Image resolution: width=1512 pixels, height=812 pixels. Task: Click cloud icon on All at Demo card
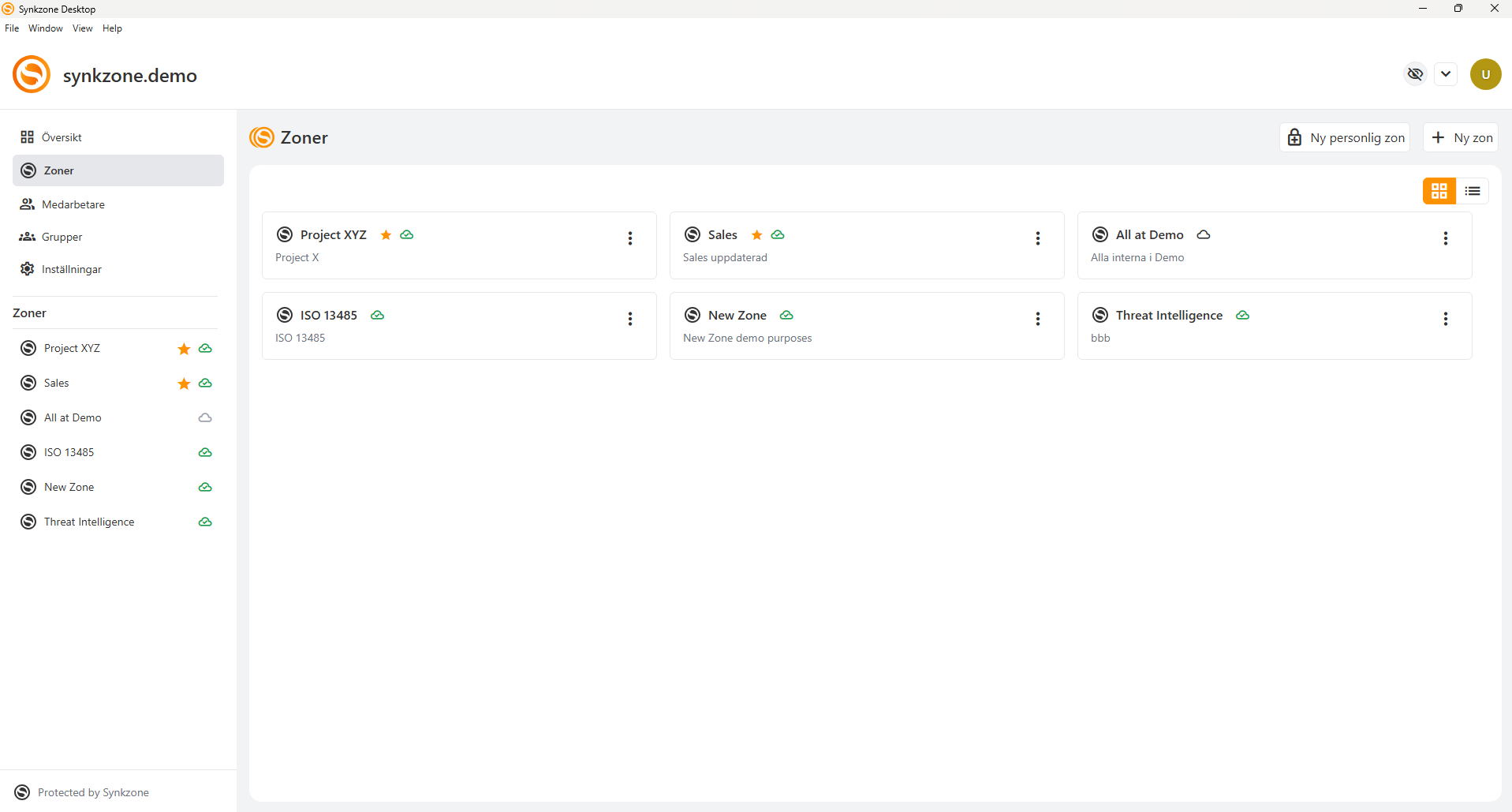(1204, 235)
